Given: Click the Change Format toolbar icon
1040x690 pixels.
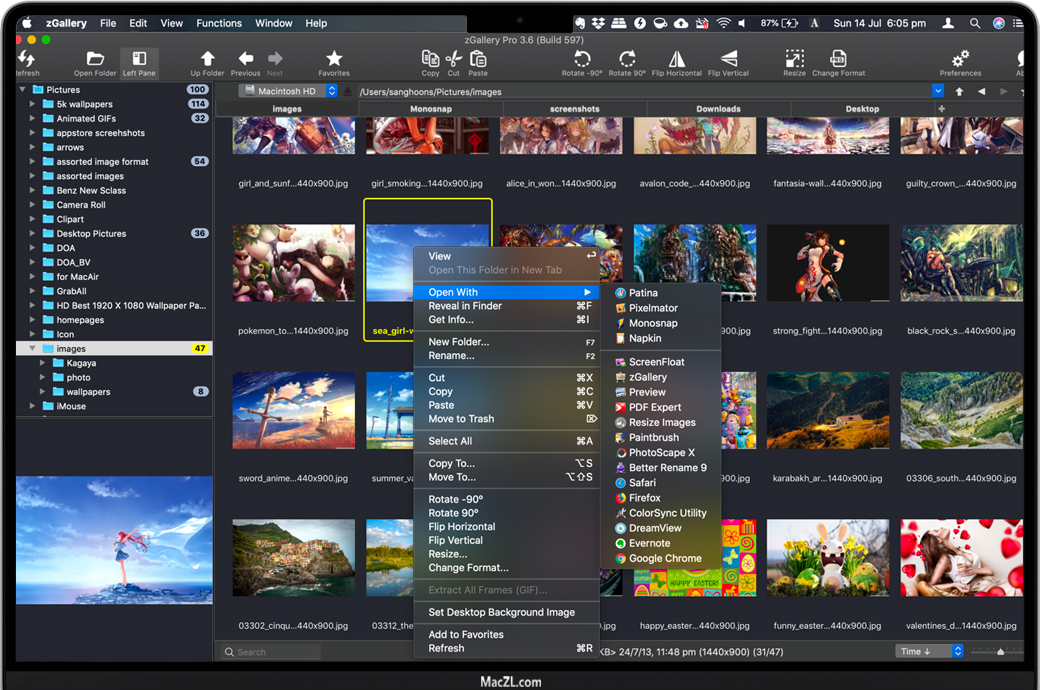Looking at the screenshot, I should coord(838,59).
